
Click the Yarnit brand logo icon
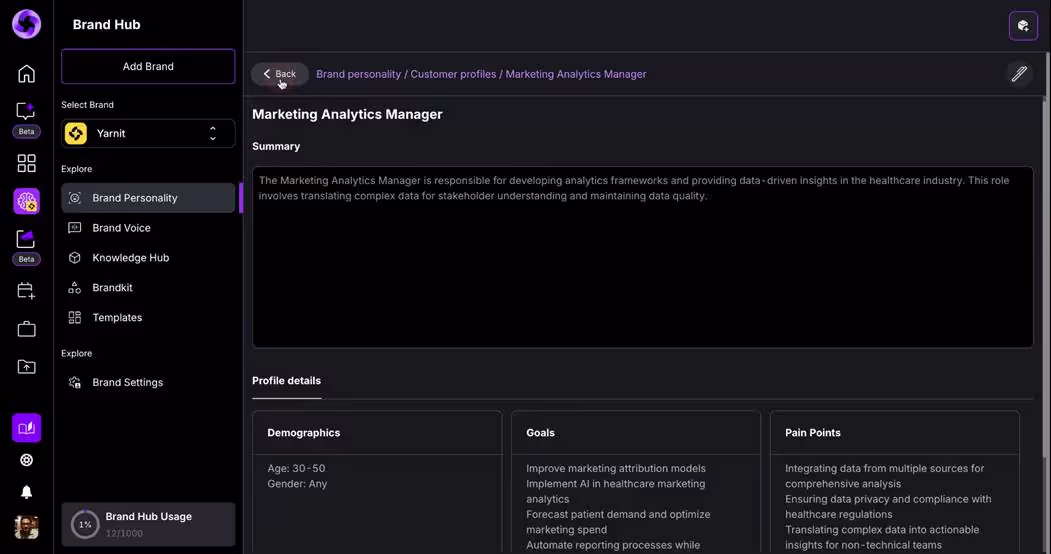point(76,133)
